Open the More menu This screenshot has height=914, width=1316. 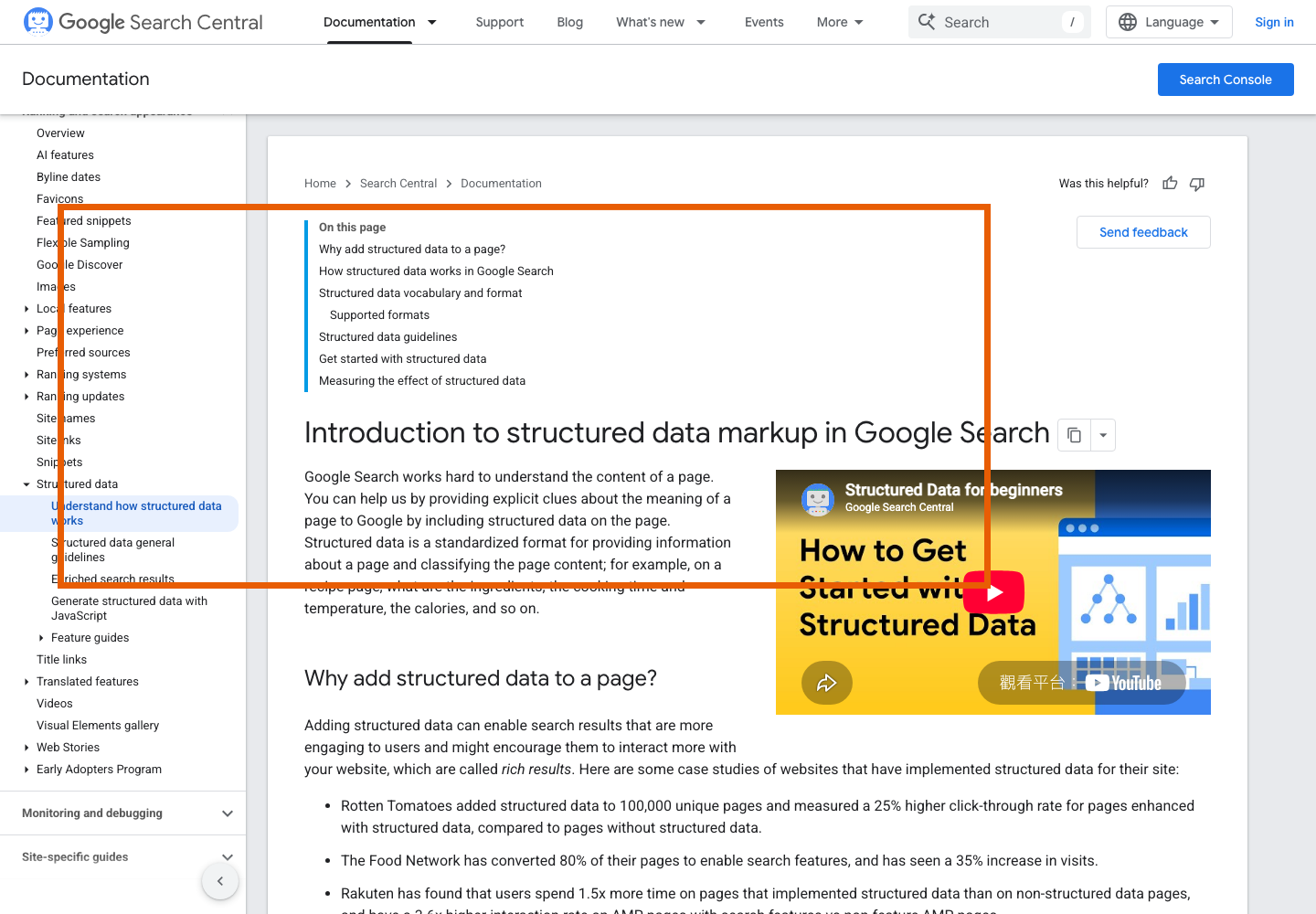840,22
